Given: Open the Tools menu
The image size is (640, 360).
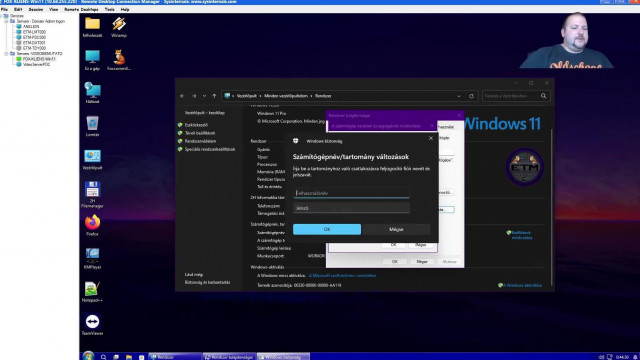Looking at the screenshot, I should point(109,9).
